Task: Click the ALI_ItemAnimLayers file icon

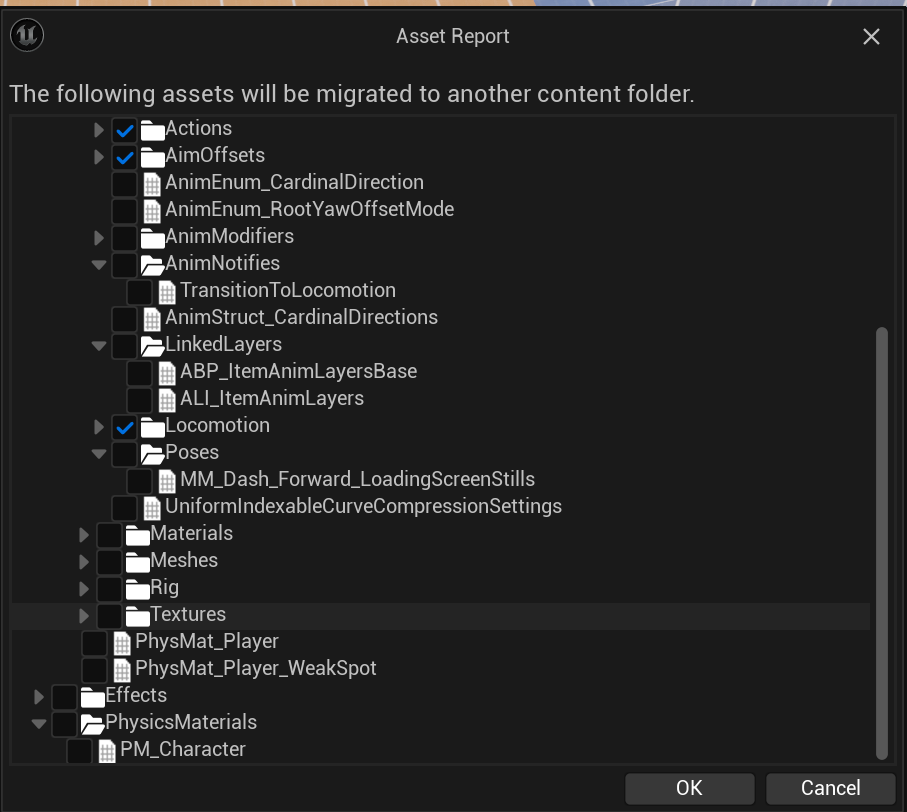Action: pos(167,400)
